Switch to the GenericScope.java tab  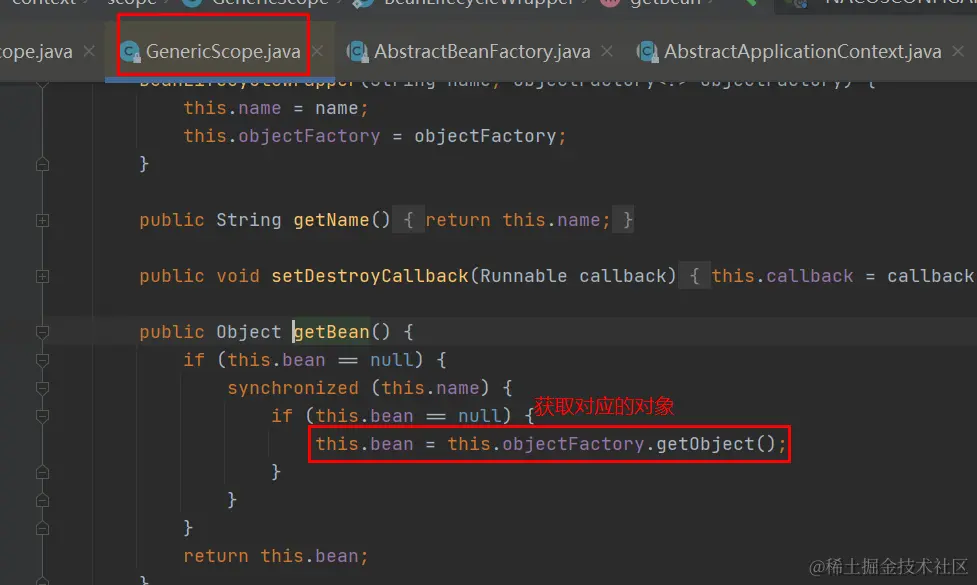(222, 52)
